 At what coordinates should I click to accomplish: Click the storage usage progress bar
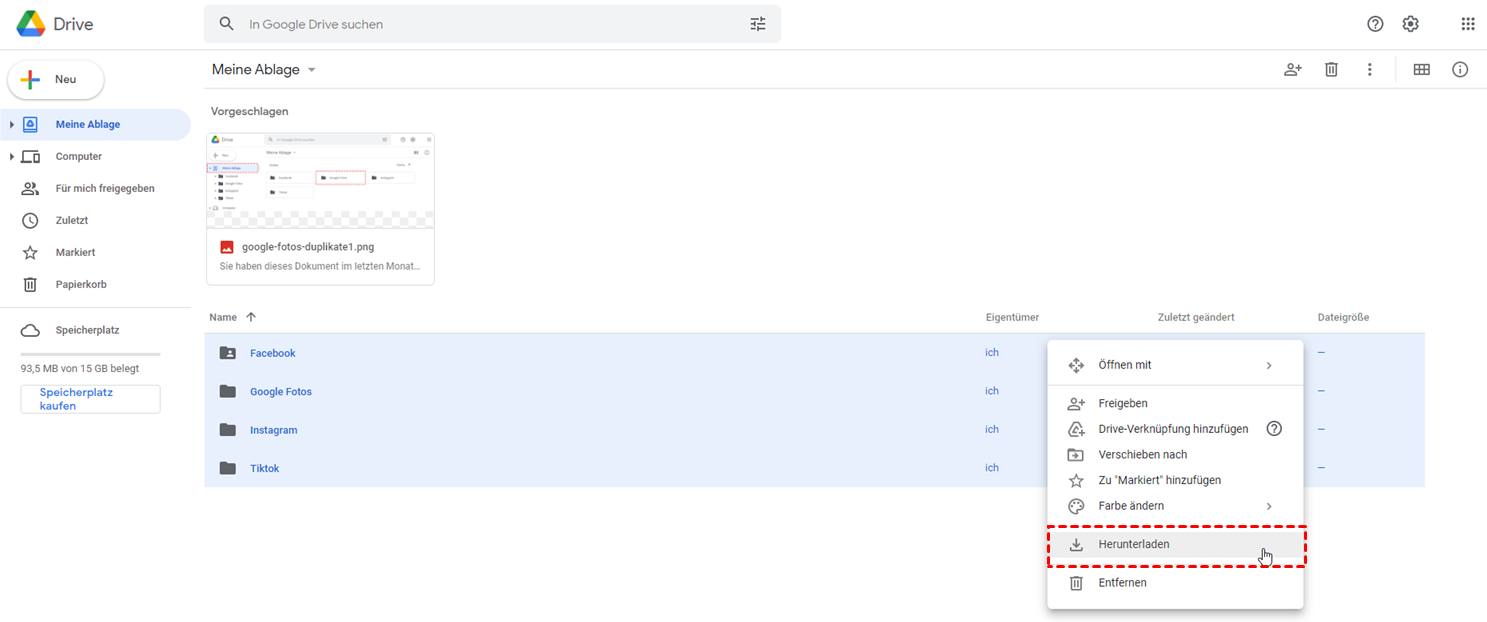[x=90, y=354]
